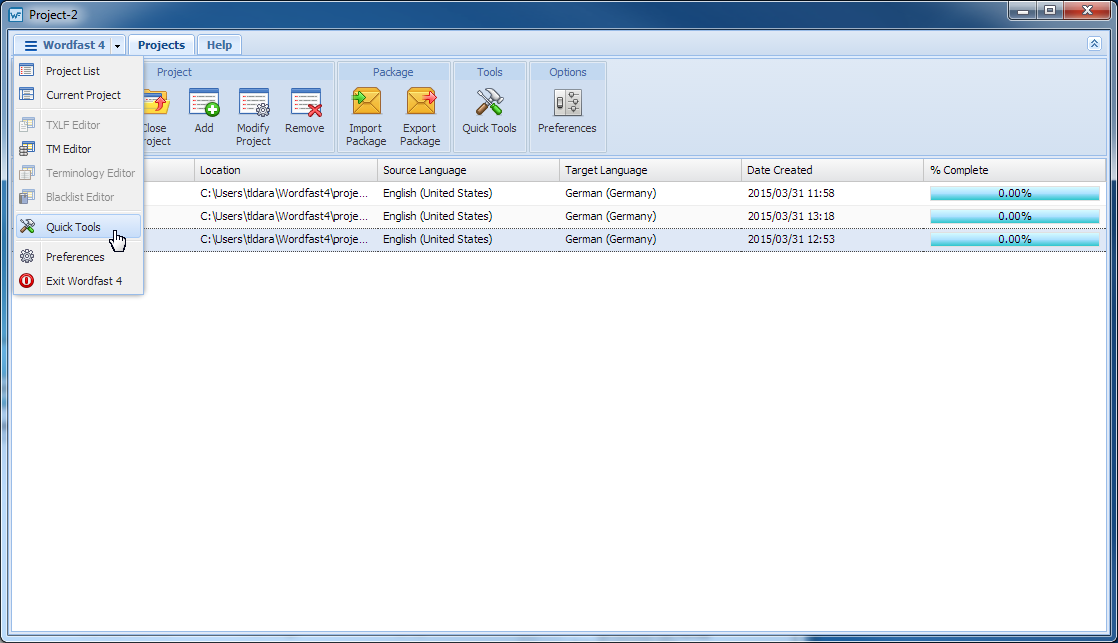
Task: Click the red Exit Wordfast 4 icon
Action: (x=26, y=280)
